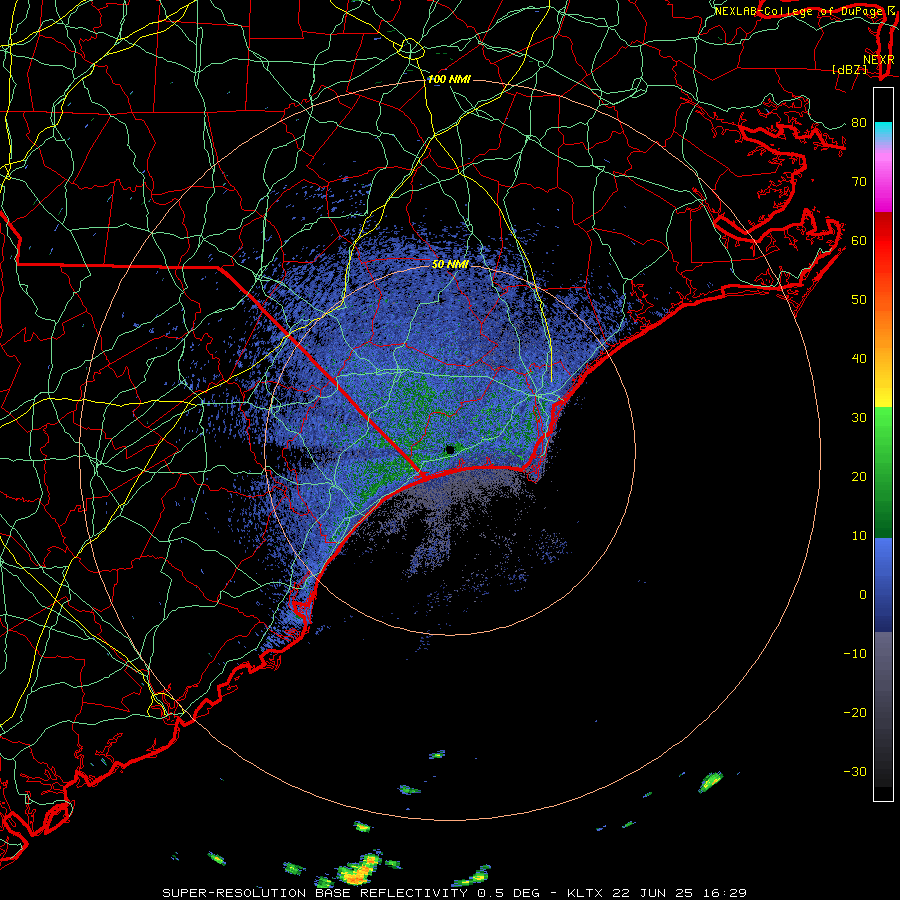The height and width of the screenshot is (900, 900).
Task: Click the 20 value on the color scale
Action: click(x=859, y=477)
